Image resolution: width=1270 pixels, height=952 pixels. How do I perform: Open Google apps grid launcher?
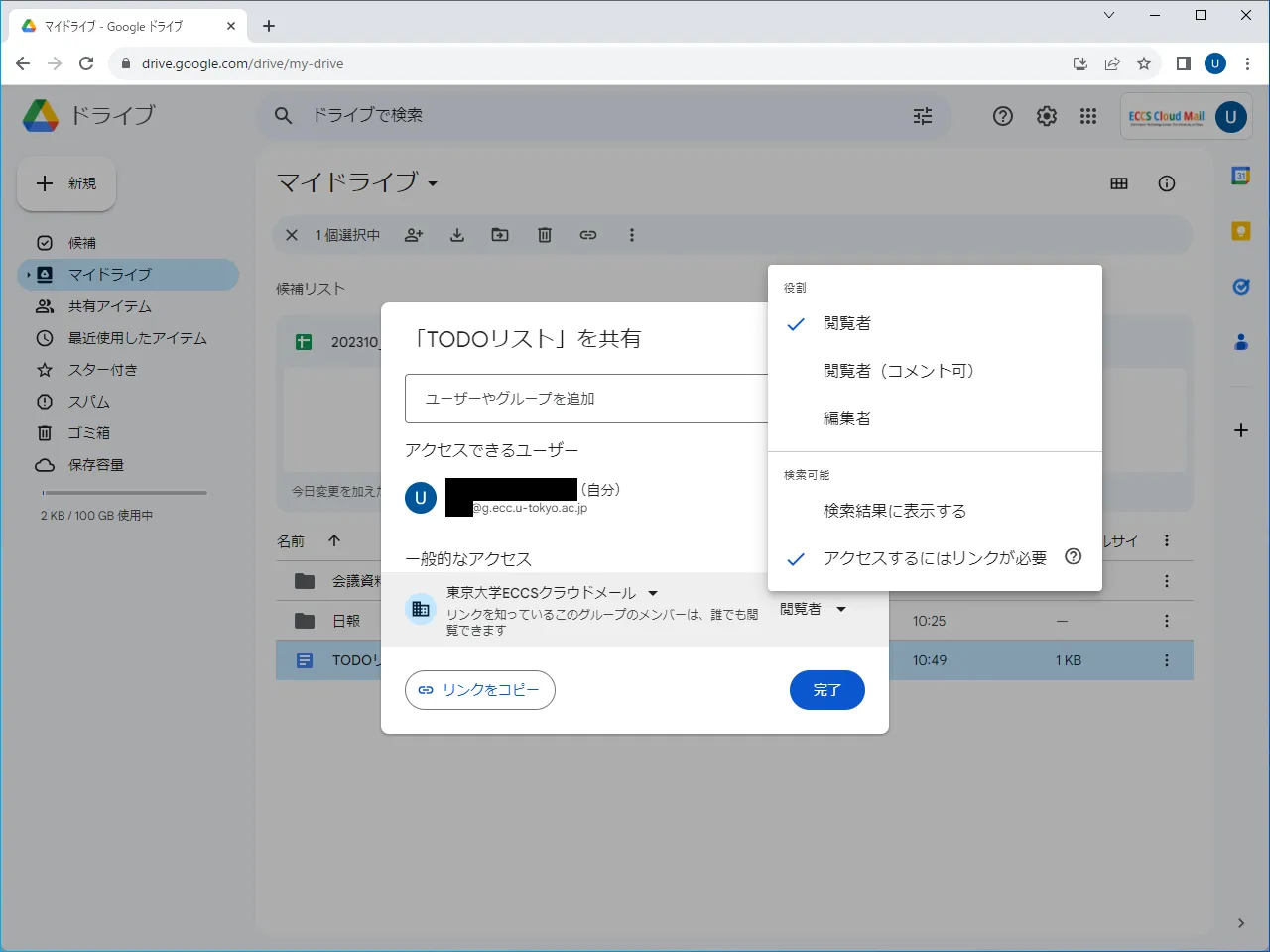(x=1088, y=116)
